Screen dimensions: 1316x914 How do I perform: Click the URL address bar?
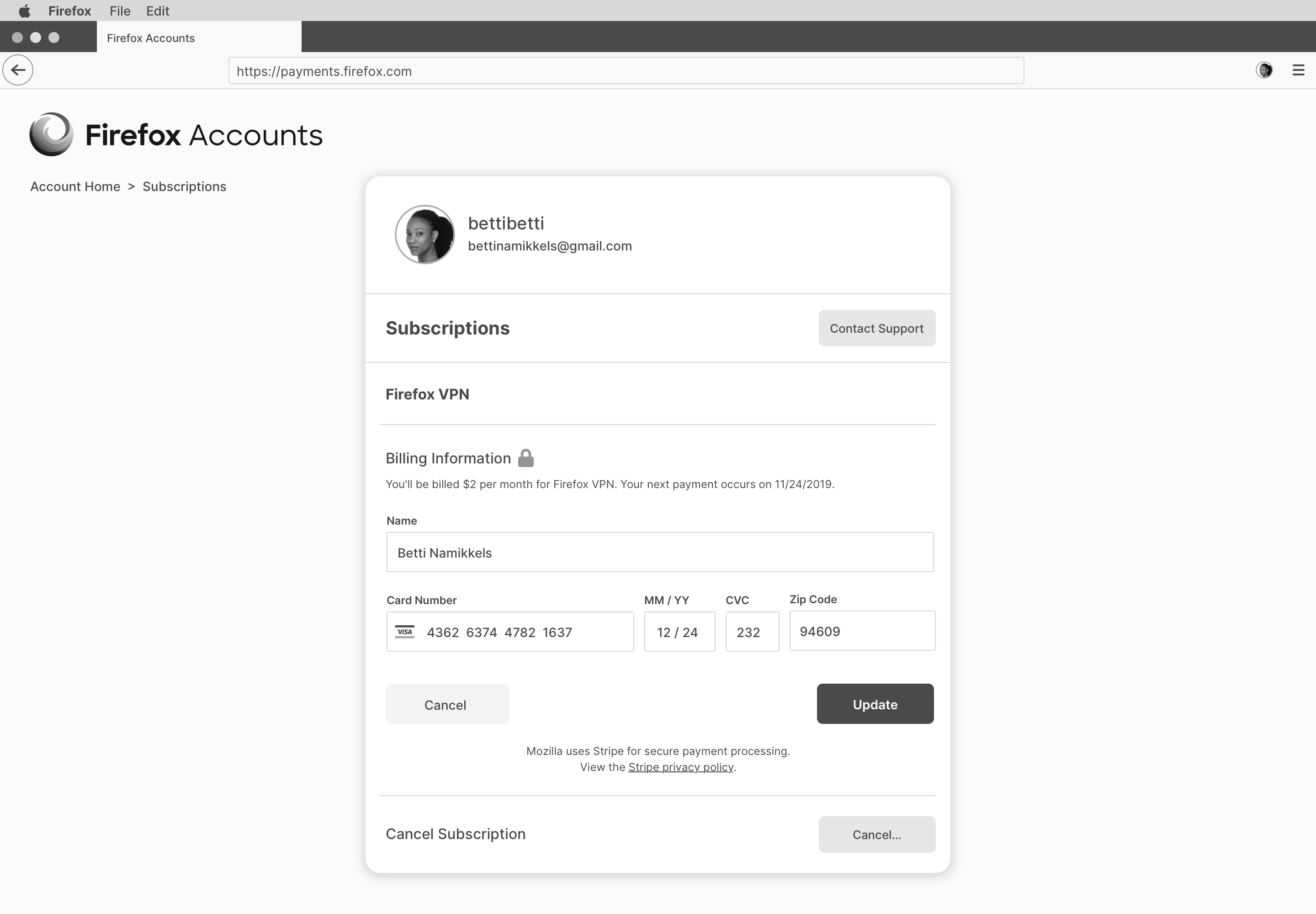[x=626, y=70]
